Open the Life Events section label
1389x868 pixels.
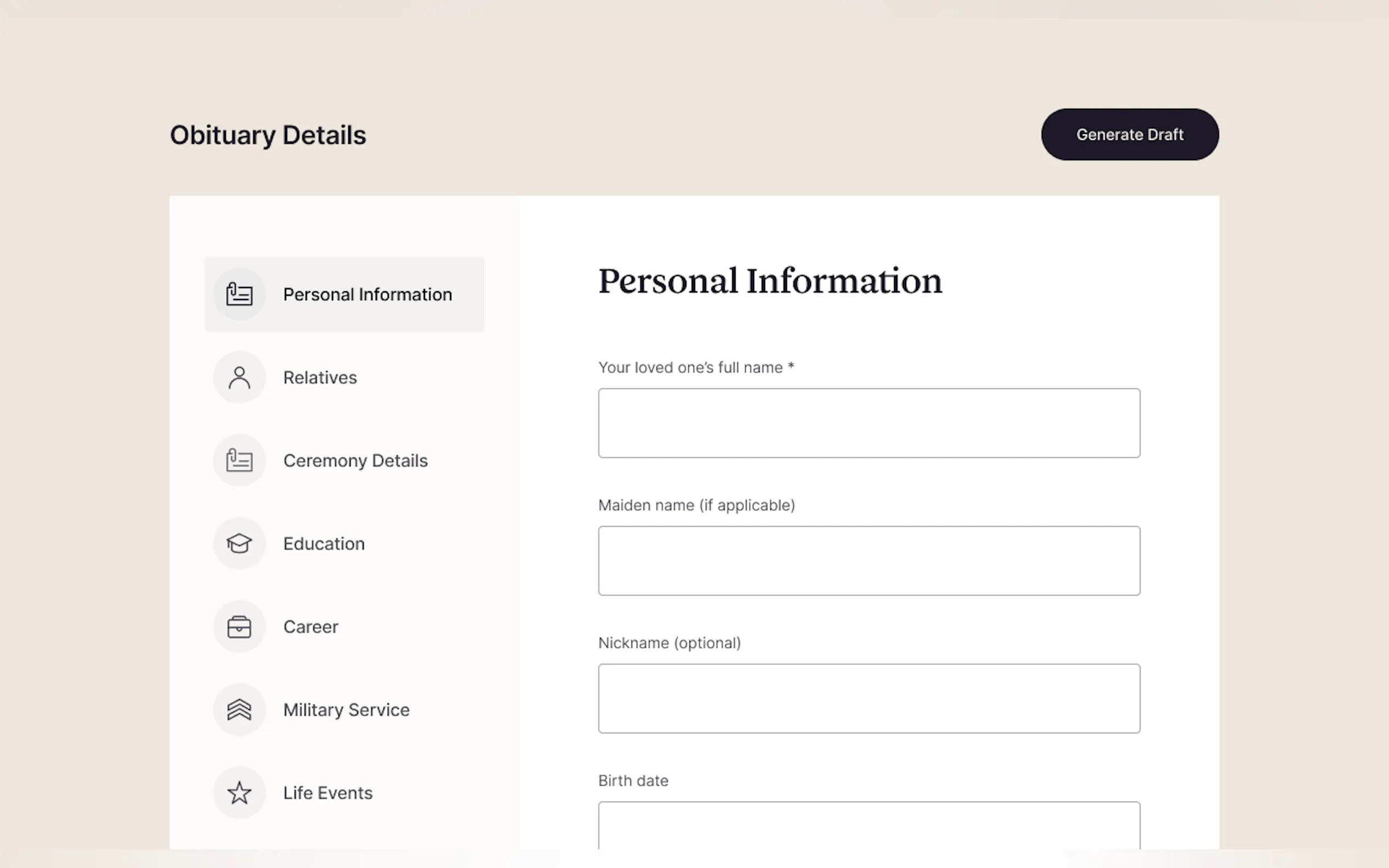point(328,793)
